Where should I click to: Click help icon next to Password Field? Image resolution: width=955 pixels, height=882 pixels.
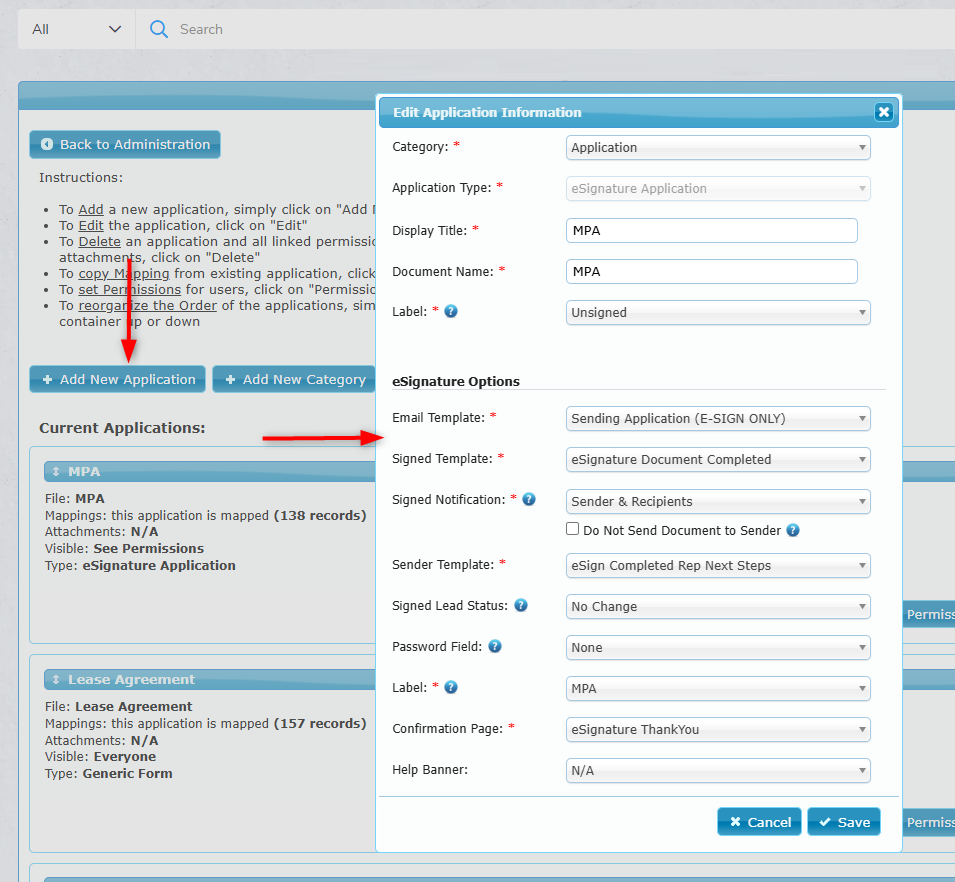click(495, 646)
